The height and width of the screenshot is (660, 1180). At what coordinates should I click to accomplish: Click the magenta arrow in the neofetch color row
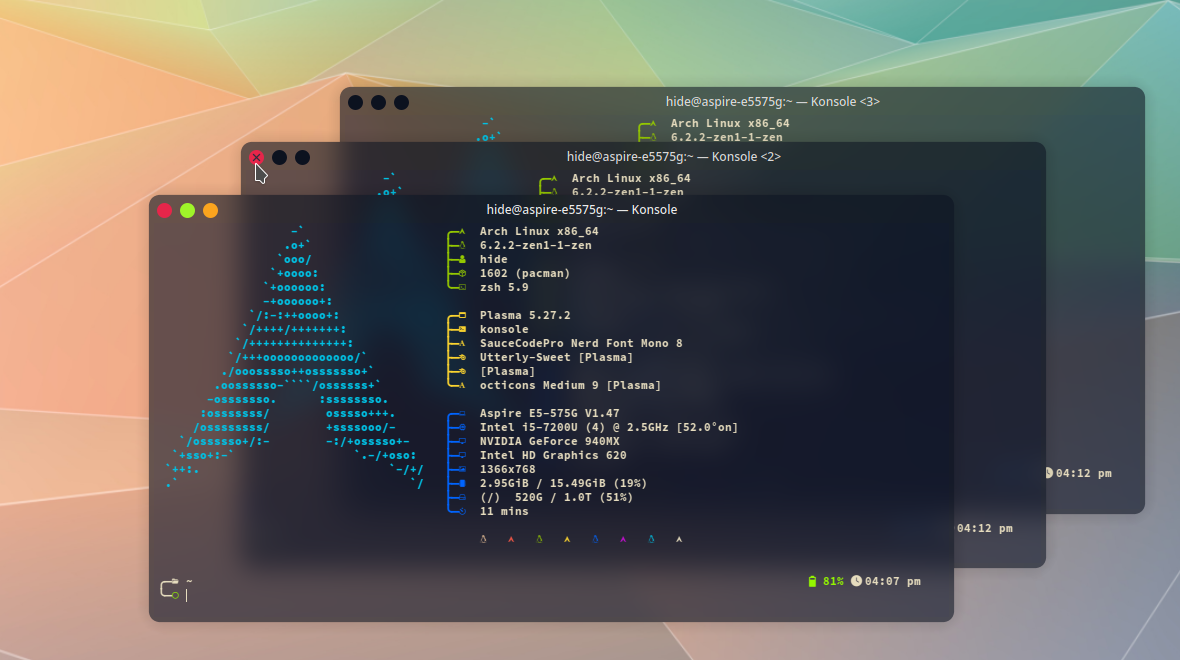pyautogui.click(x=623, y=539)
